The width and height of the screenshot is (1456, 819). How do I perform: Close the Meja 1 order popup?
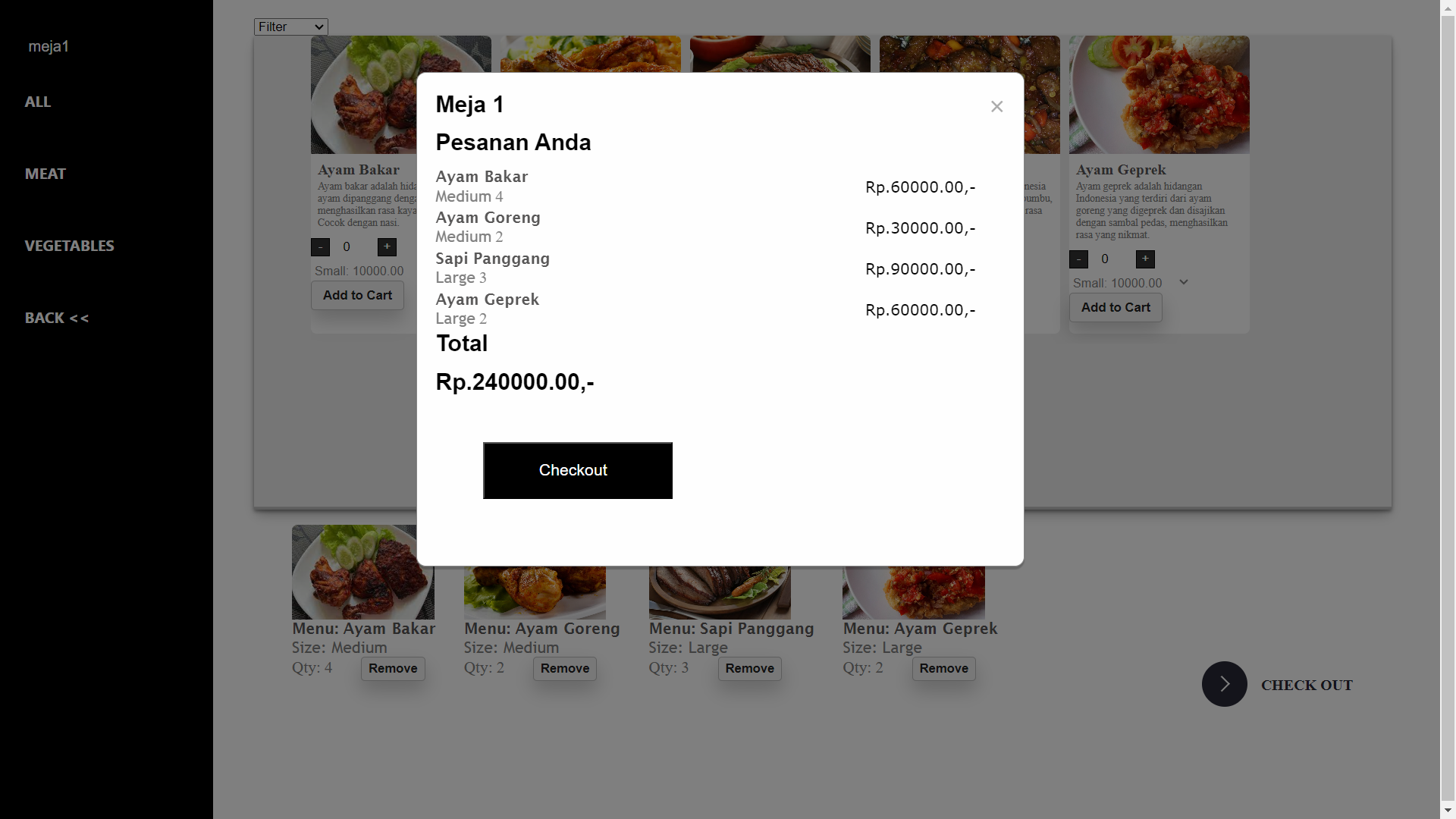[996, 107]
